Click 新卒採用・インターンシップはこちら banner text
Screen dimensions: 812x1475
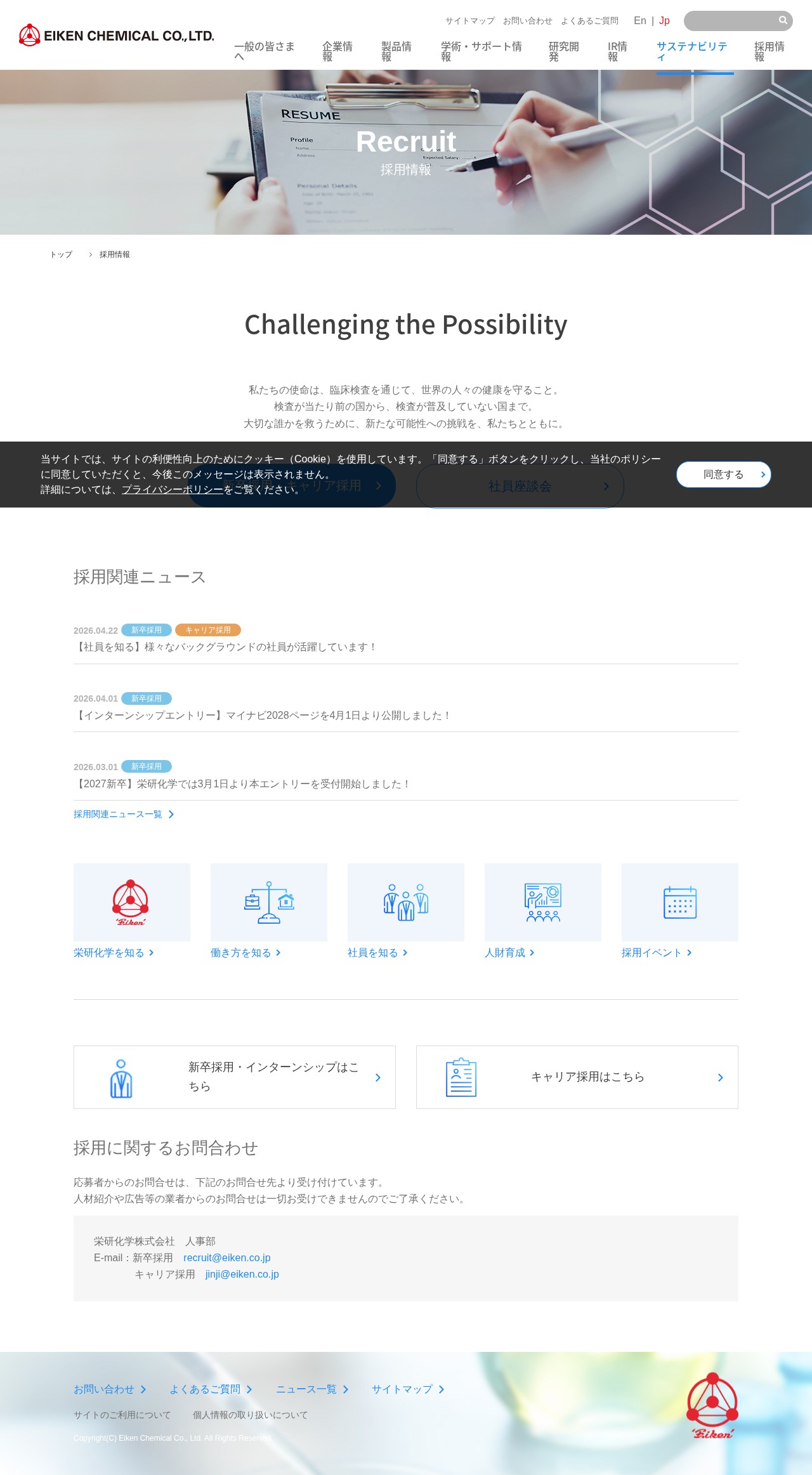pyautogui.click(x=273, y=1077)
